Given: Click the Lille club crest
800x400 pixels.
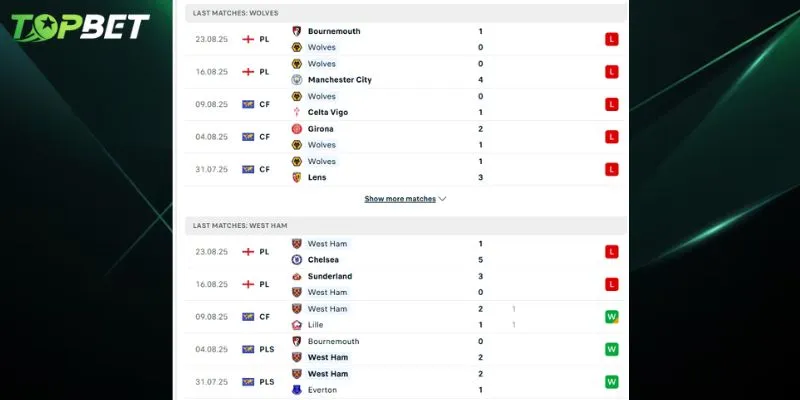Looking at the screenshot, I should click(297, 325).
